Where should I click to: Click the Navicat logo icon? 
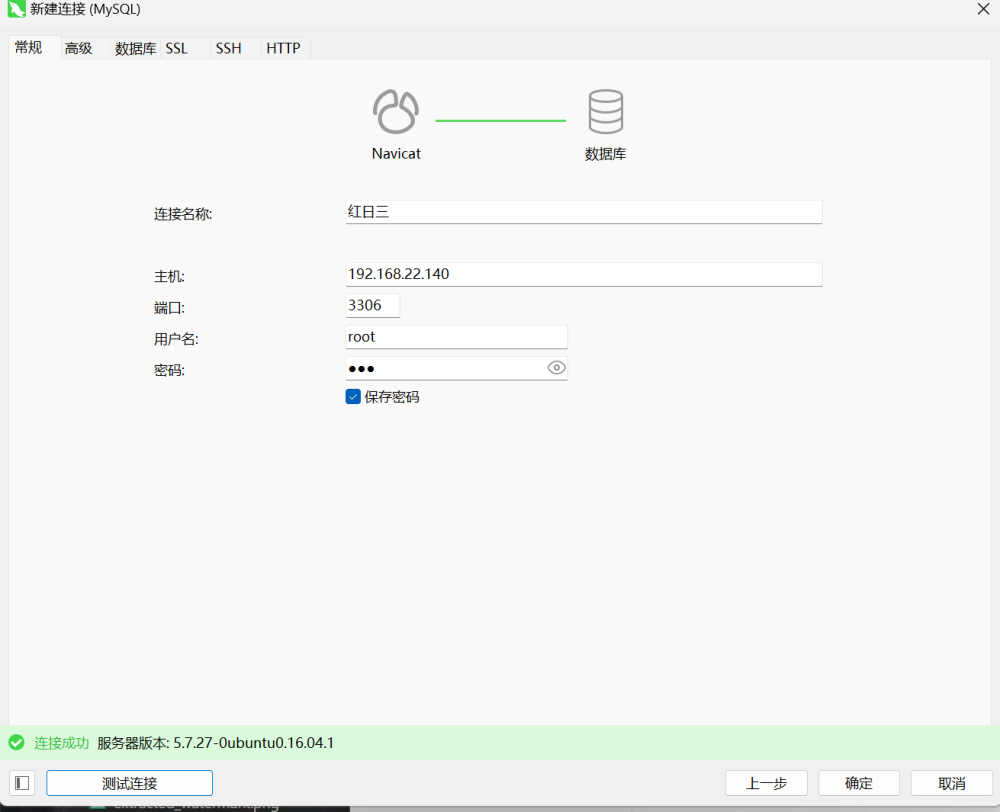pyautogui.click(x=396, y=111)
